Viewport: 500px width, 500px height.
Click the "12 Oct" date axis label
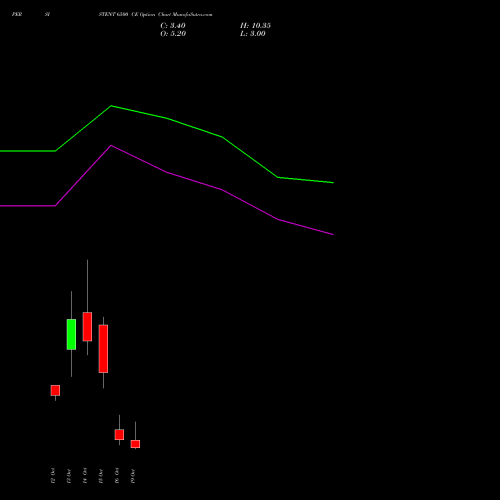(53, 476)
